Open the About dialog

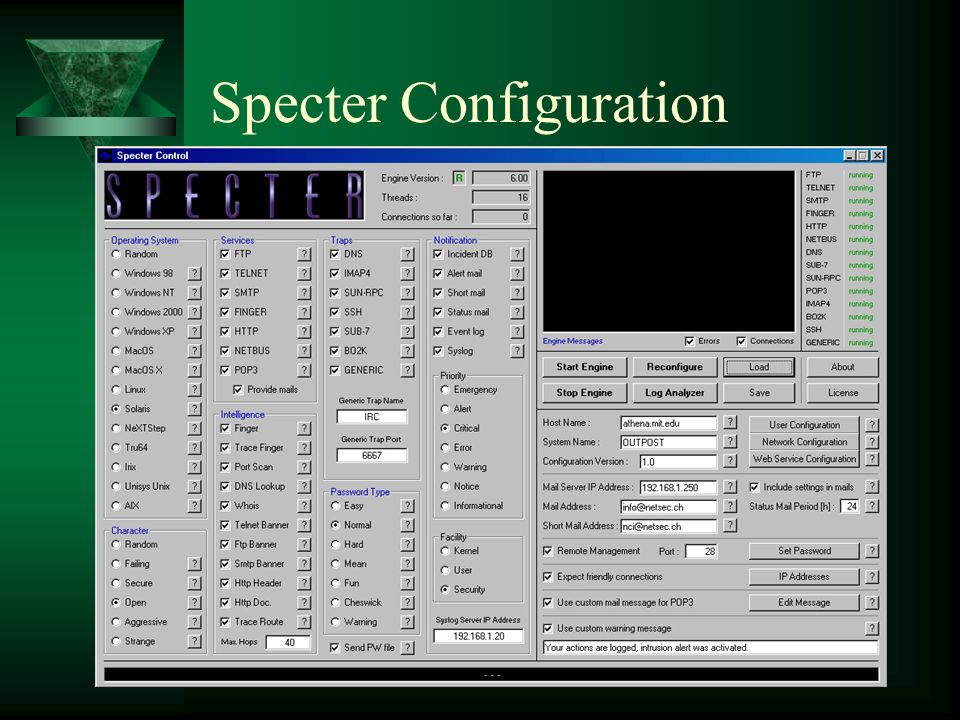[x=842, y=367]
